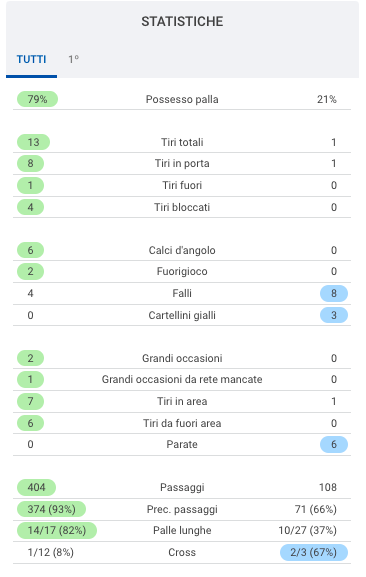
Task: Click the 21% possession value
Action: click(327, 99)
